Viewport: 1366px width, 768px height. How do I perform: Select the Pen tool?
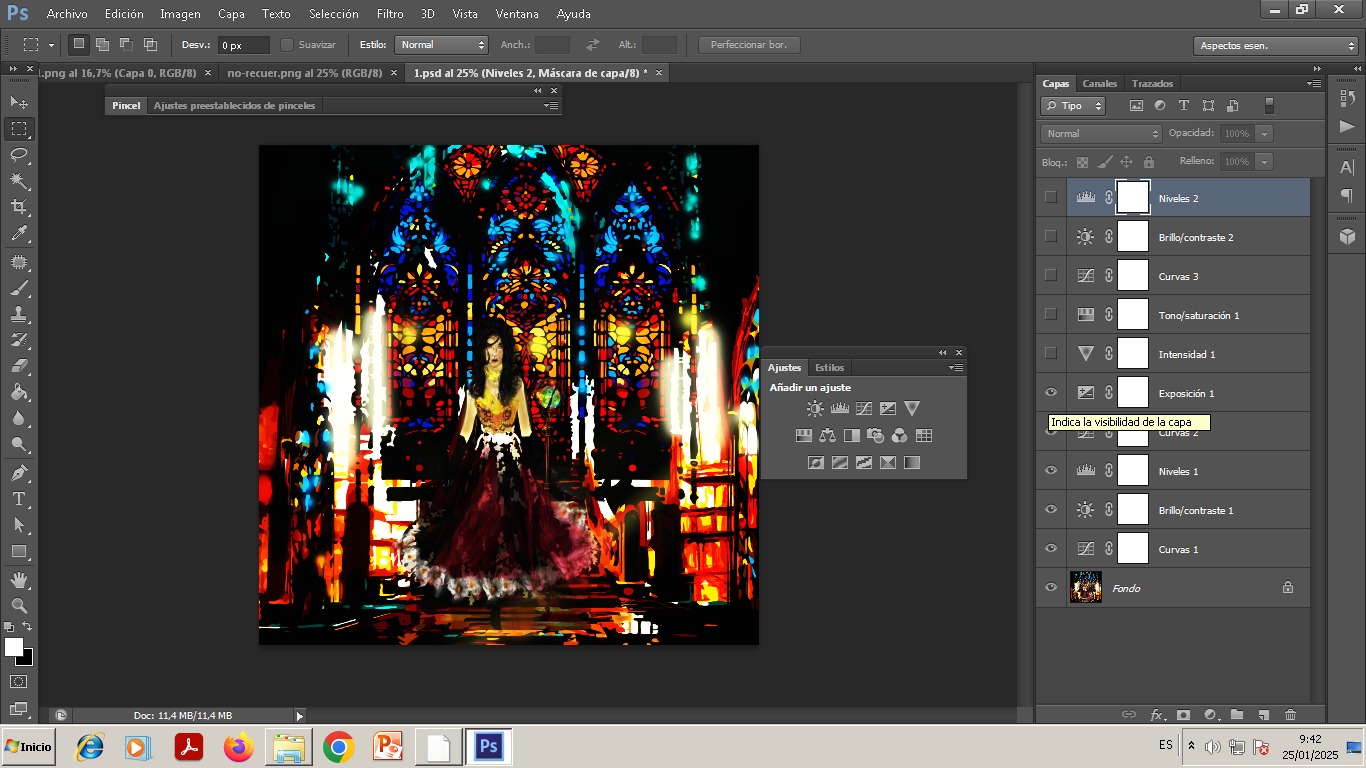(x=19, y=472)
